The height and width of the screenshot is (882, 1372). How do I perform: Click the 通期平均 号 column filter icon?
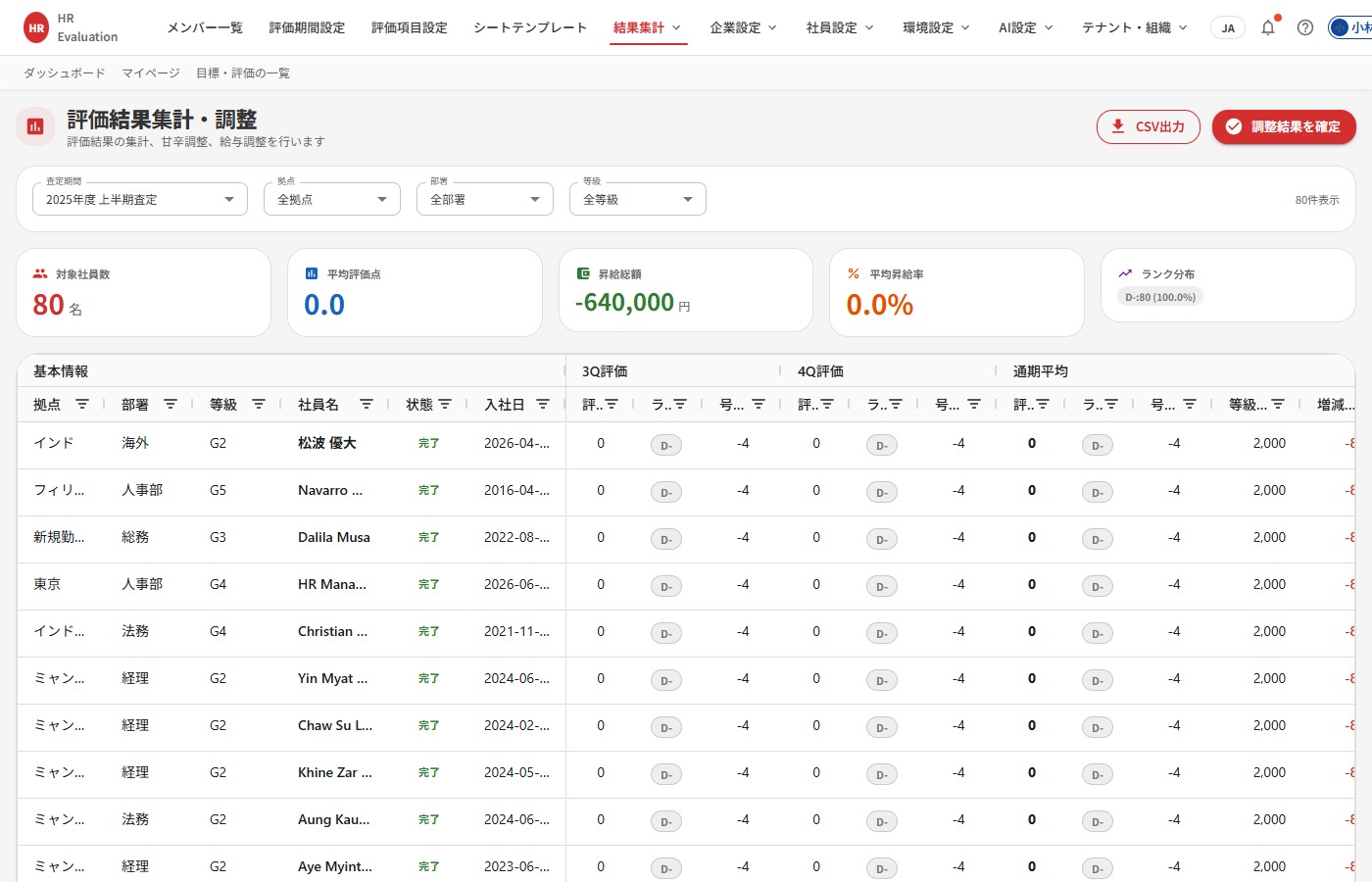coord(1190,404)
